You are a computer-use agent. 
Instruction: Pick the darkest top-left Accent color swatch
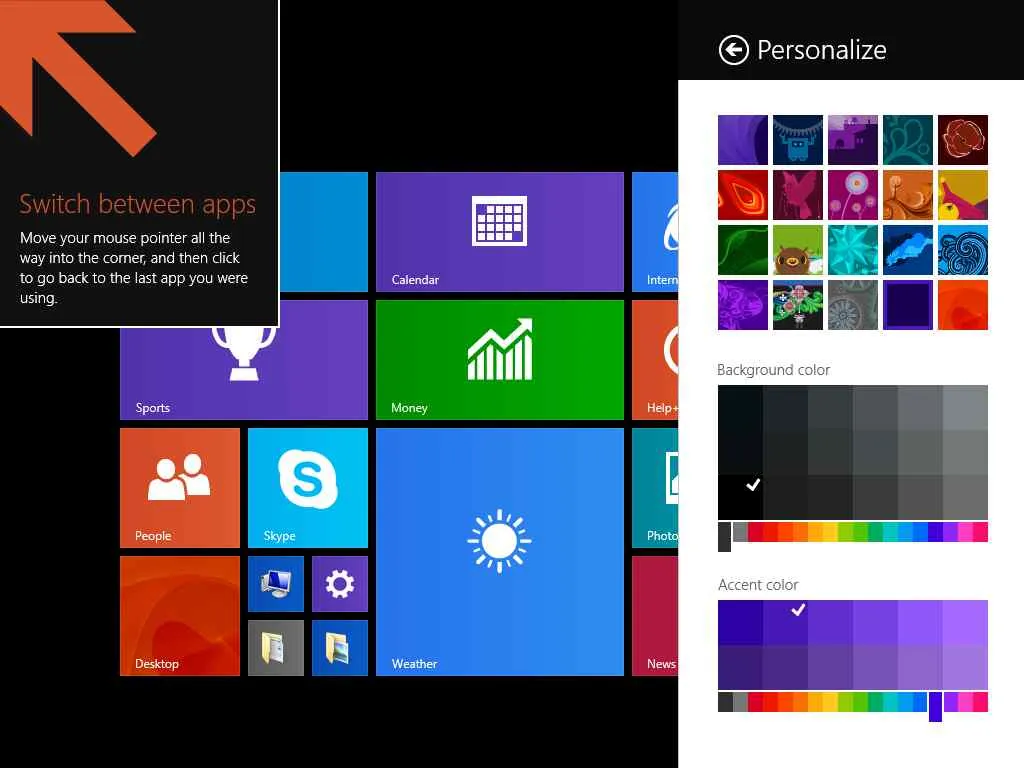741,622
